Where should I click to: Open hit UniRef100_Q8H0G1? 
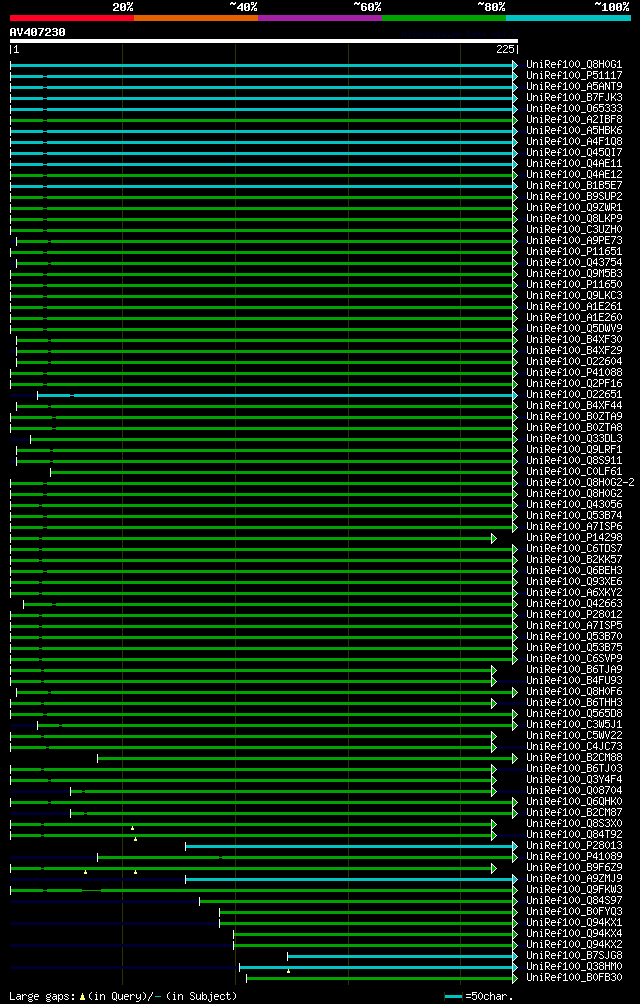(x=573, y=65)
